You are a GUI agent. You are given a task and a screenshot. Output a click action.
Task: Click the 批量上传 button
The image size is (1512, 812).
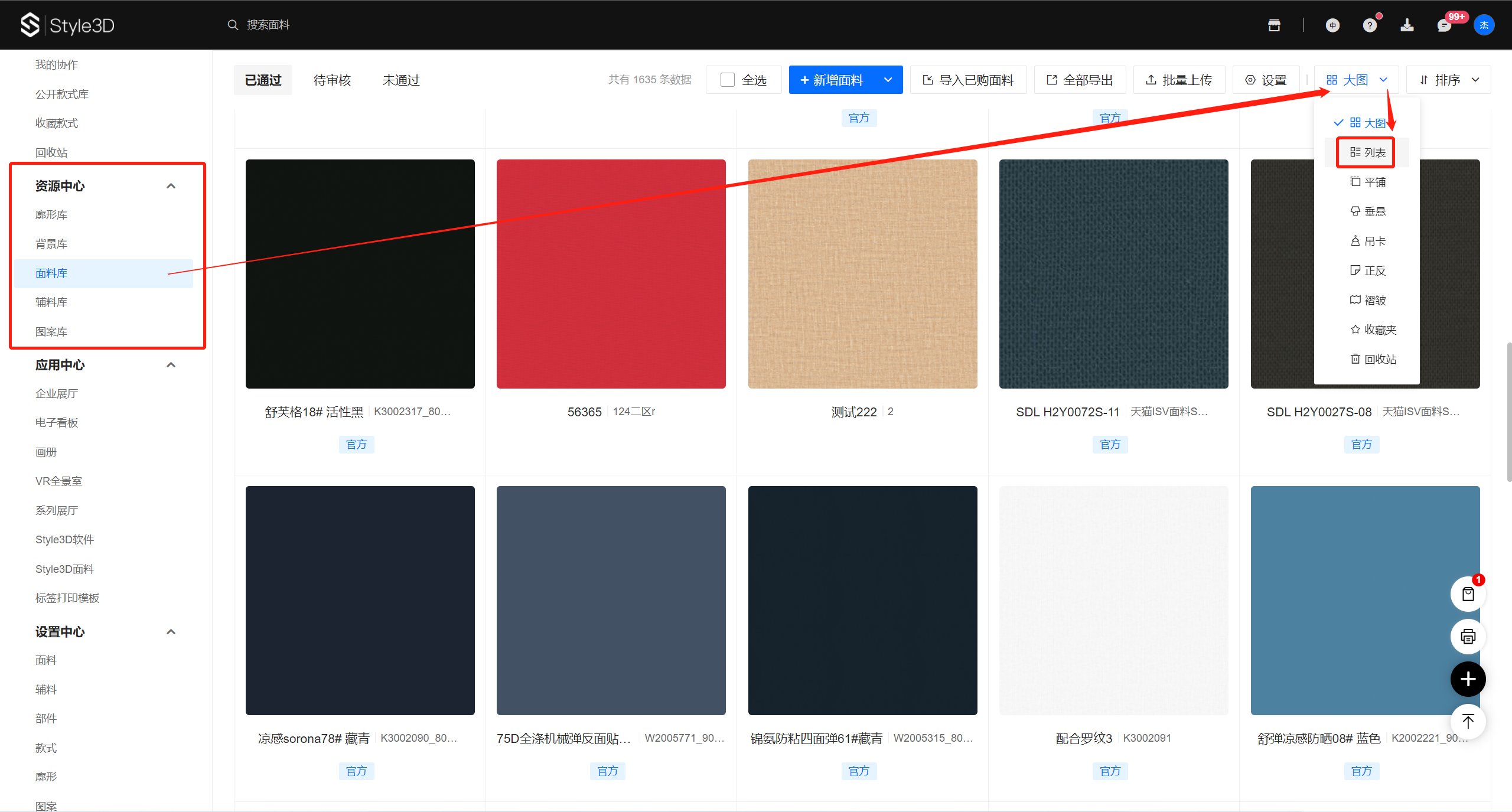click(x=1179, y=80)
